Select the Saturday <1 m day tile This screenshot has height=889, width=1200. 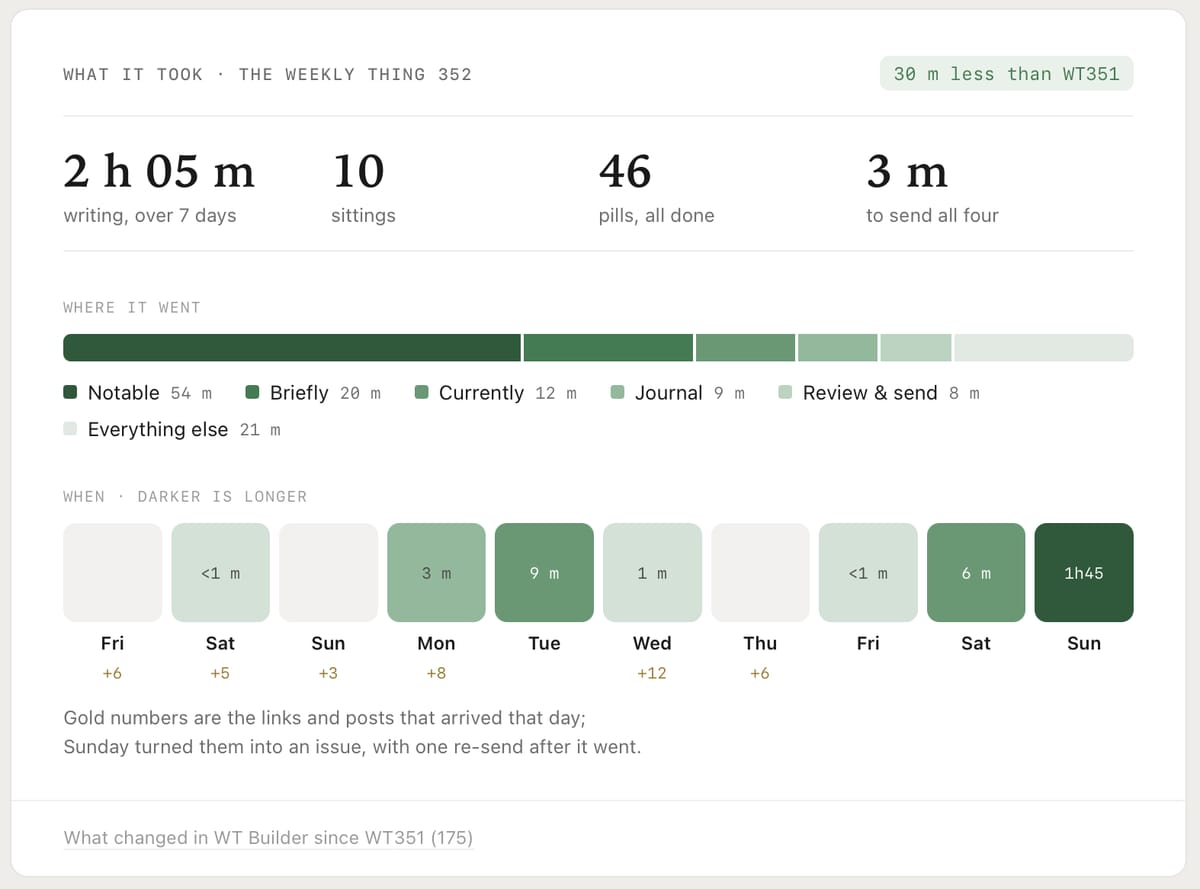(x=220, y=573)
